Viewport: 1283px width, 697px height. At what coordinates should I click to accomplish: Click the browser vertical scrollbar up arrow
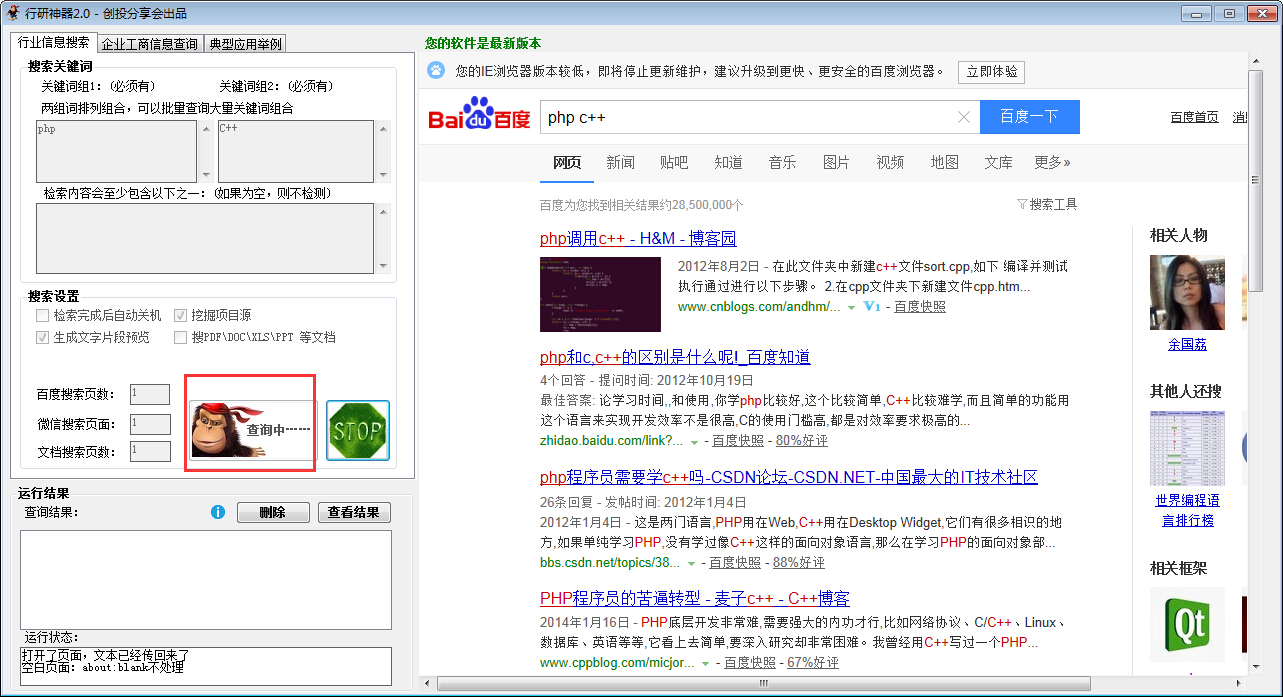(1257, 59)
